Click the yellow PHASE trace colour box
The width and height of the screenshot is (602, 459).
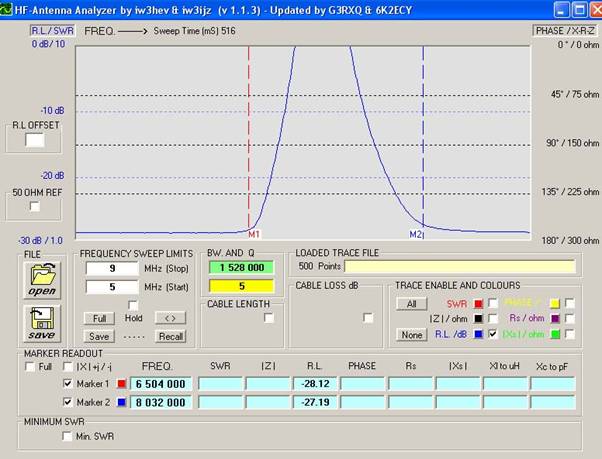coord(553,303)
